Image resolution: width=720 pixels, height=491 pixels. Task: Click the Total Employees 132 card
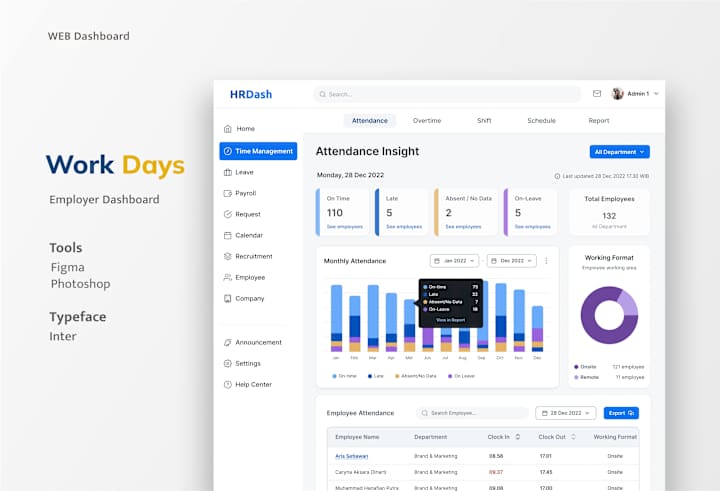pyautogui.click(x=609, y=212)
